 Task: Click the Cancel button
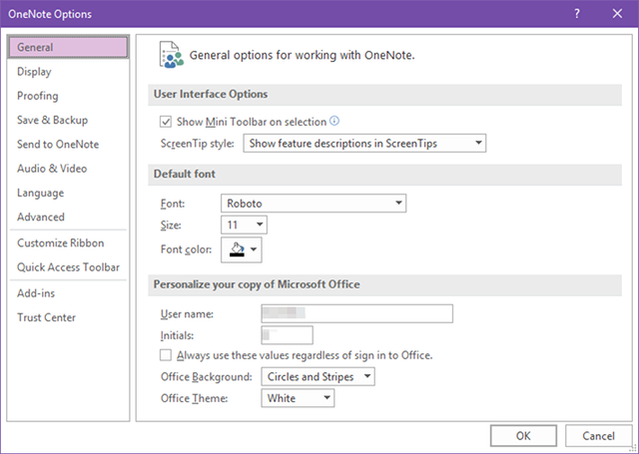pos(598,436)
